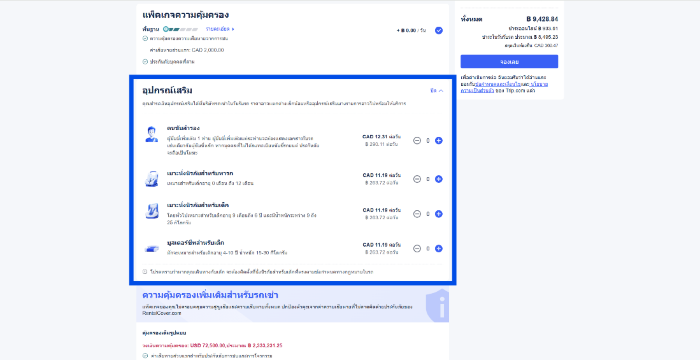
Task: Decrease additional driver count with minus button
Action: [x=417, y=141]
